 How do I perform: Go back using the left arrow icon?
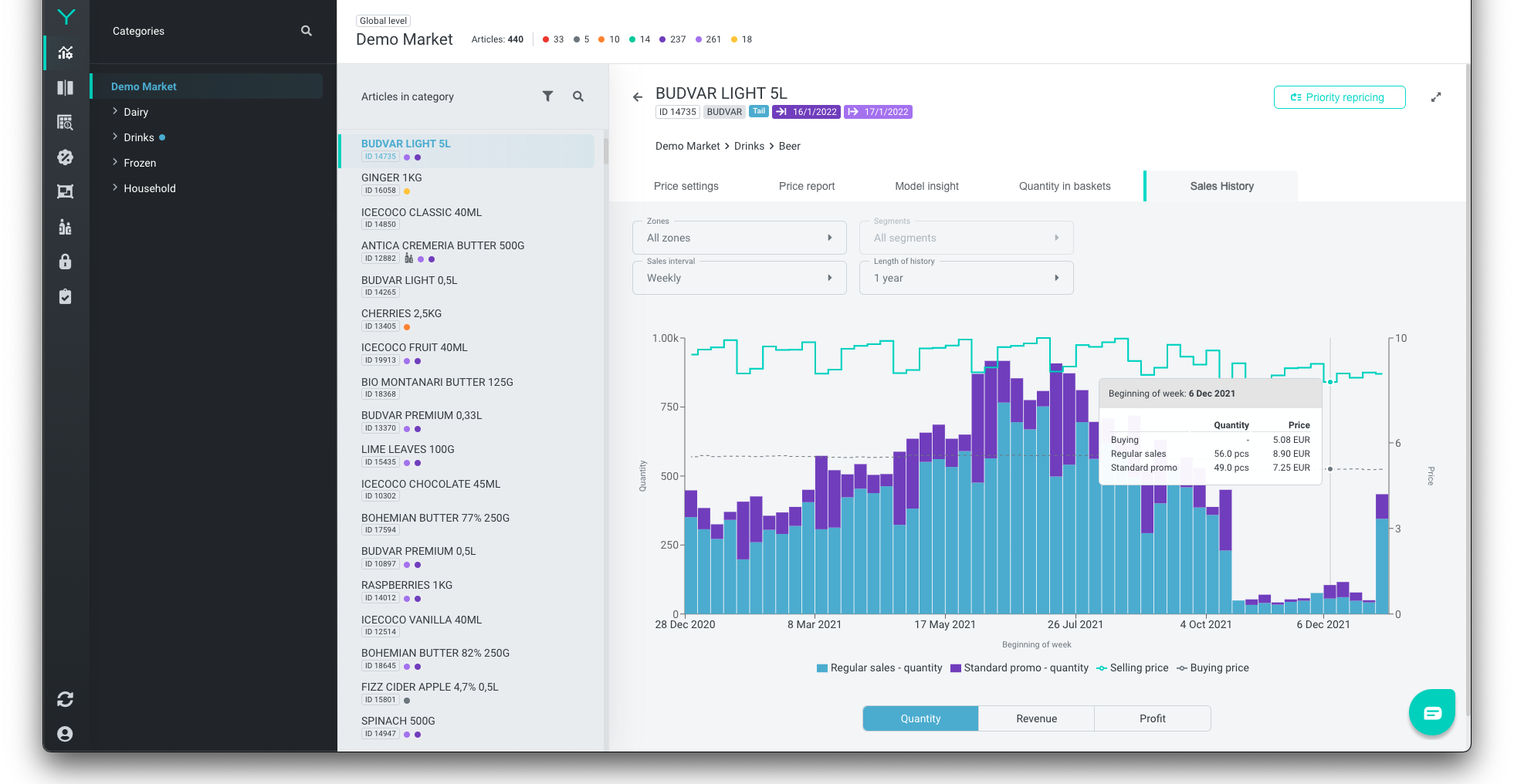click(638, 96)
